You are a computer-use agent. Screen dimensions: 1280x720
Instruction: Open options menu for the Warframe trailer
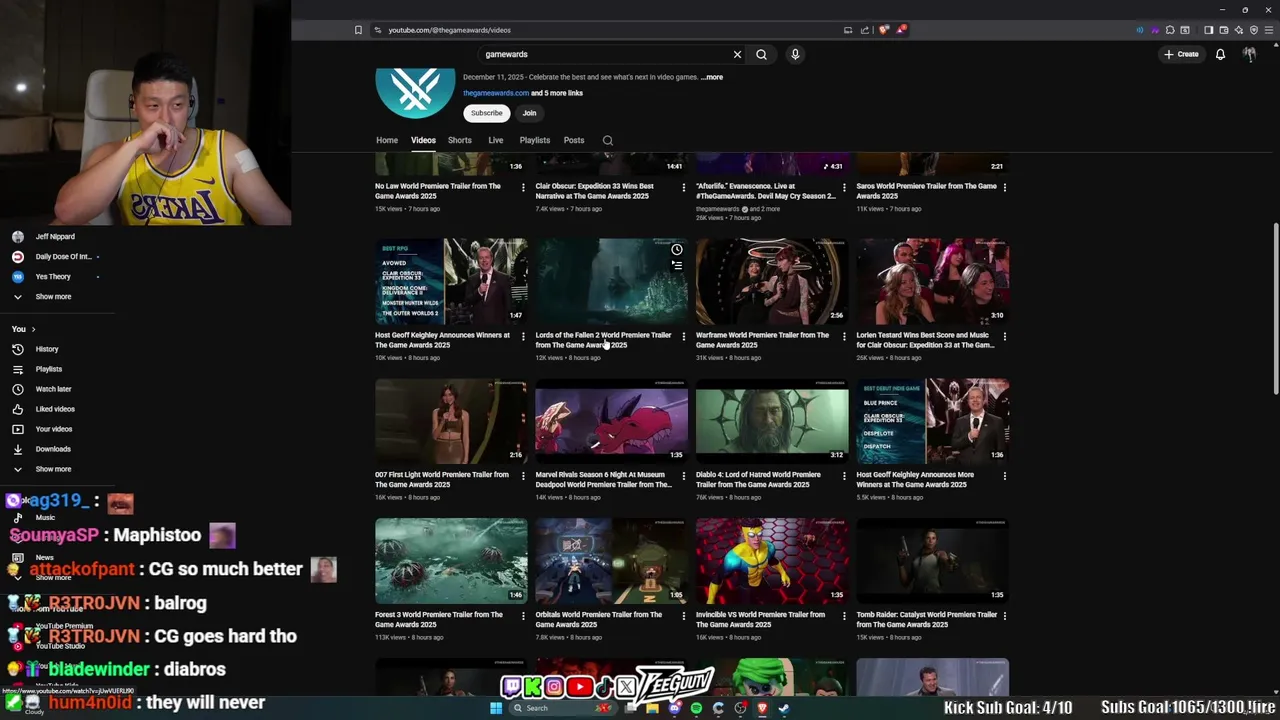coord(844,336)
